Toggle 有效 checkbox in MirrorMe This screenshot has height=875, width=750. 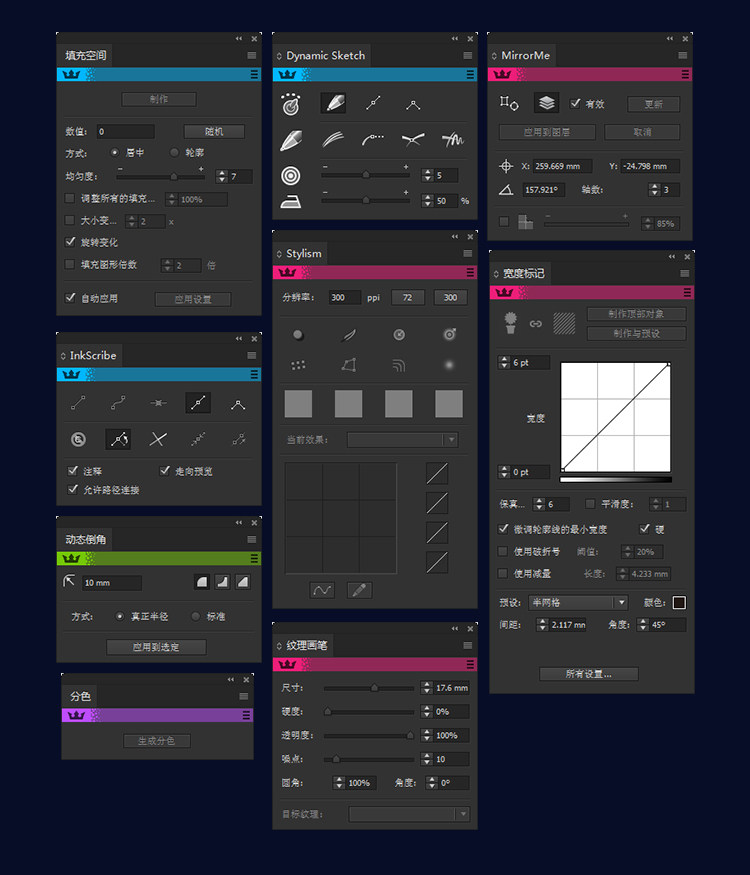click(x=575, y=103)
